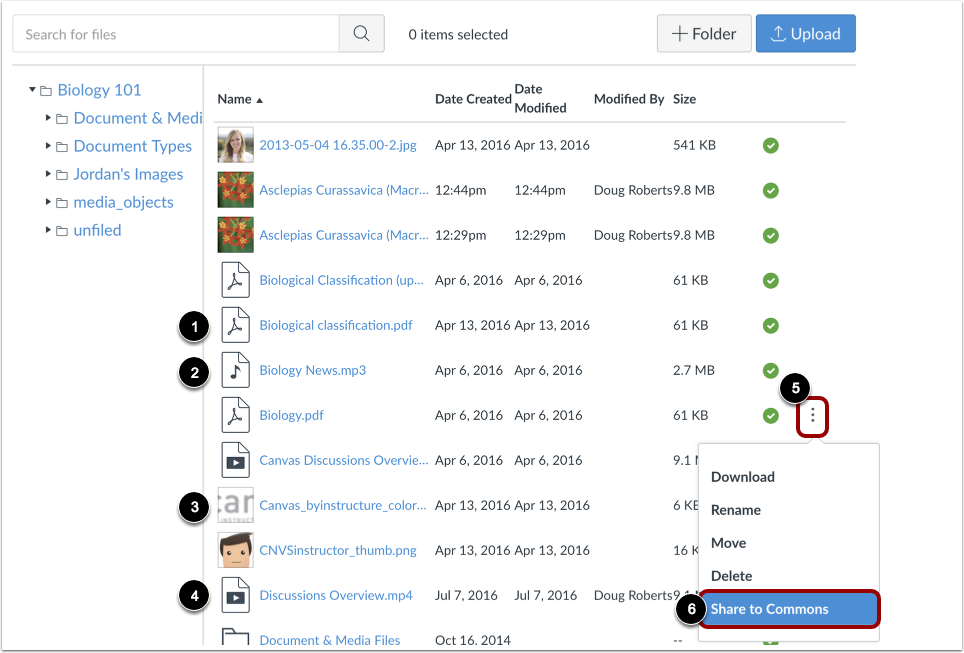Open the CNVSinstructor_thumb.png thumbnail
The image size is (964, 653).
point(235,550)
